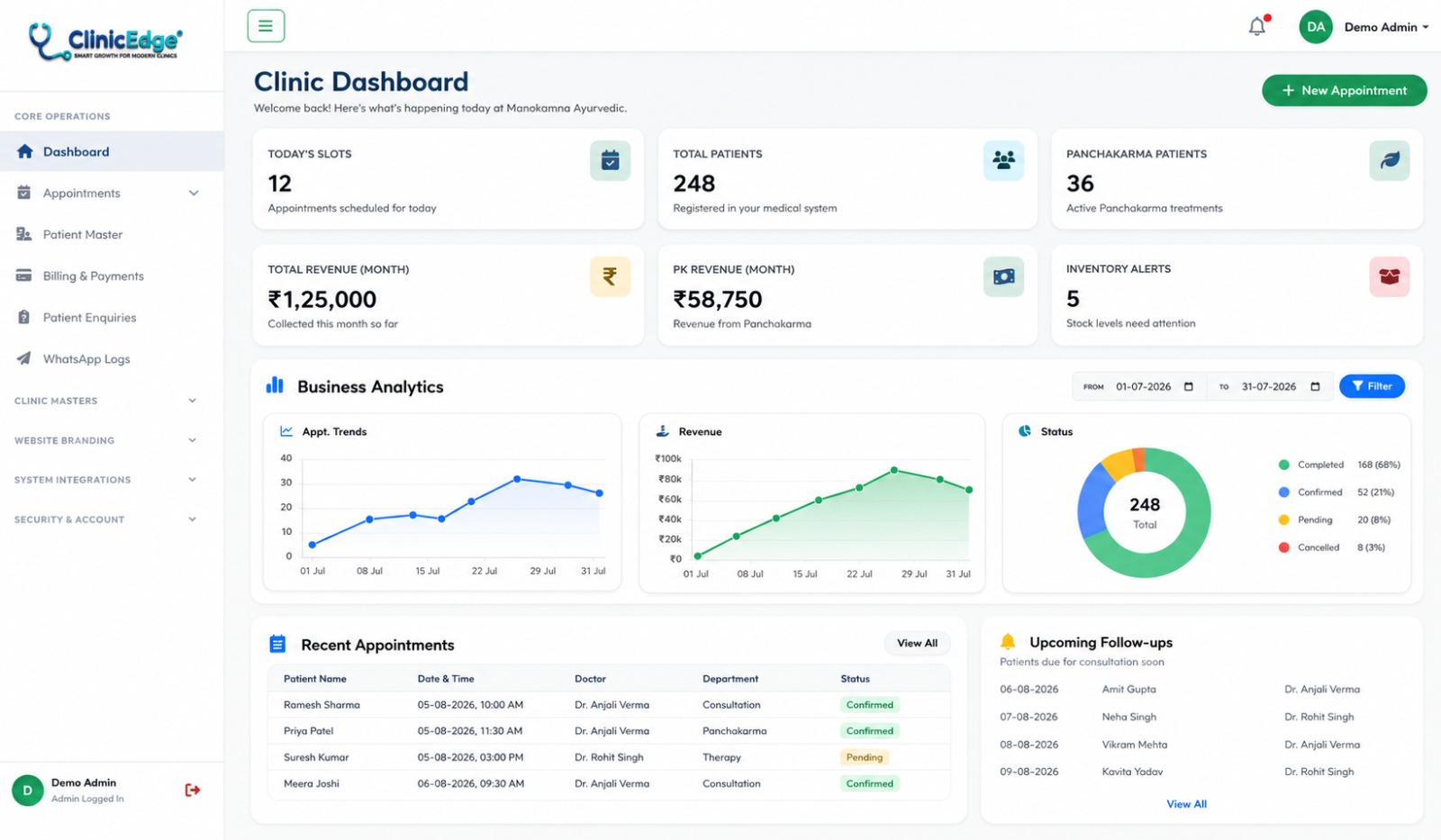Open the notifications bell
This screenshot has width=1441, height=840.
[1257, 26]
